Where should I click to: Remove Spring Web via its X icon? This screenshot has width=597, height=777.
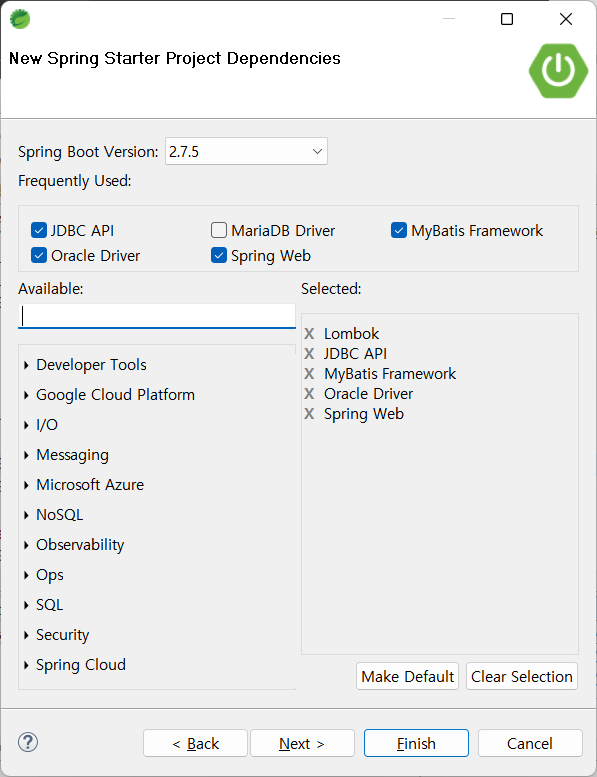(309, 413)
